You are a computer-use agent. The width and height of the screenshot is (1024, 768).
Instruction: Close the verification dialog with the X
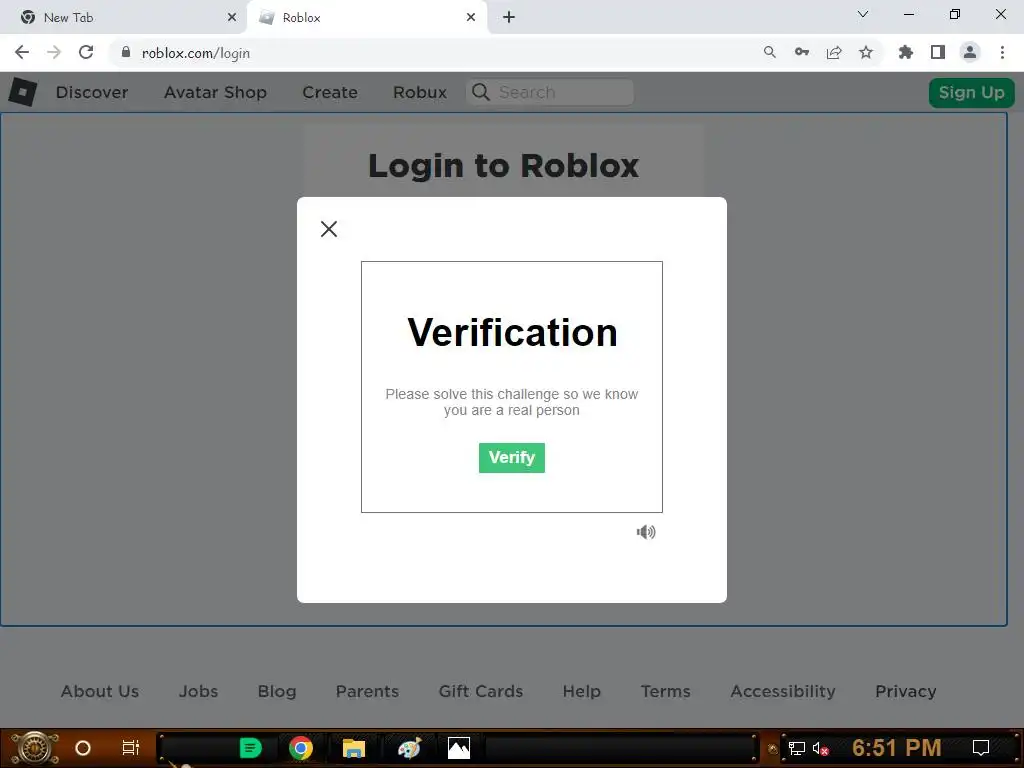(328, 229)
